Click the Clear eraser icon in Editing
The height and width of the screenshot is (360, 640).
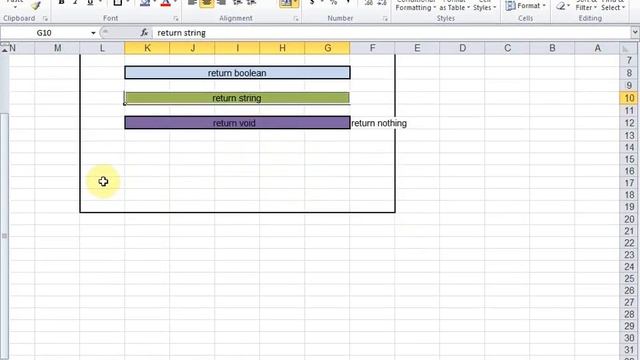pyautogui.click(x=561, y=6)
